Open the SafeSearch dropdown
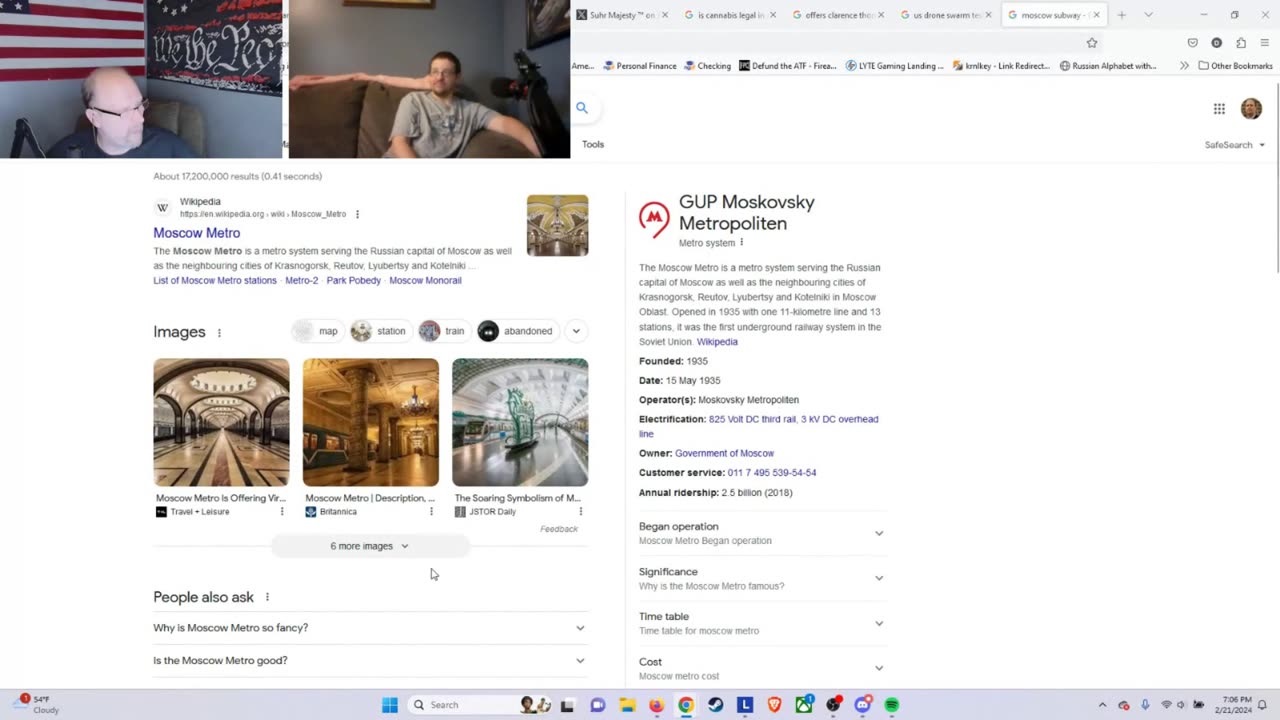Image resolution: width=1280 pixels, height=720 pixels. (1234, 145)
